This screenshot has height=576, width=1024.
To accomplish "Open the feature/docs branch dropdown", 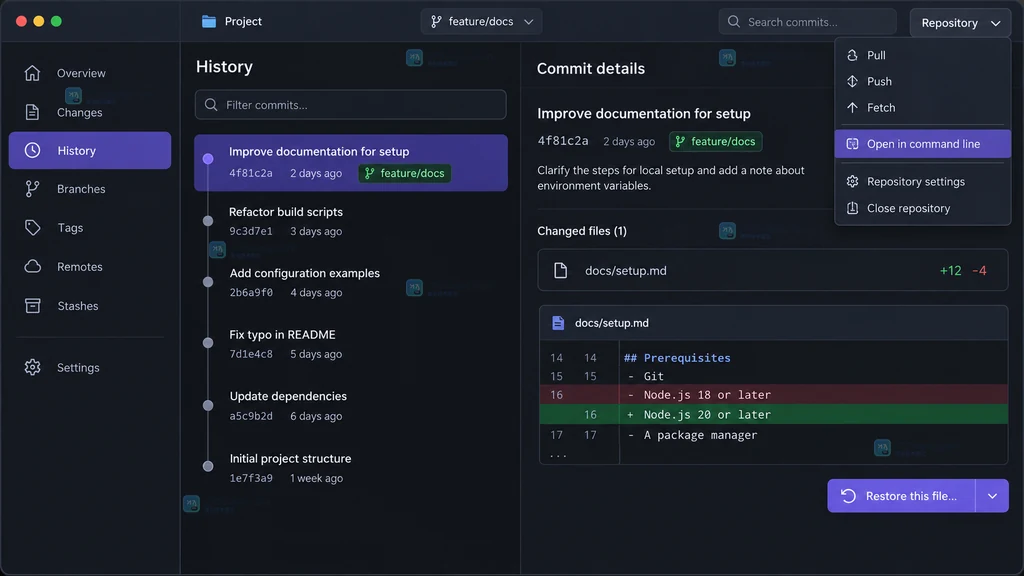I will click(x=481, y=22).
